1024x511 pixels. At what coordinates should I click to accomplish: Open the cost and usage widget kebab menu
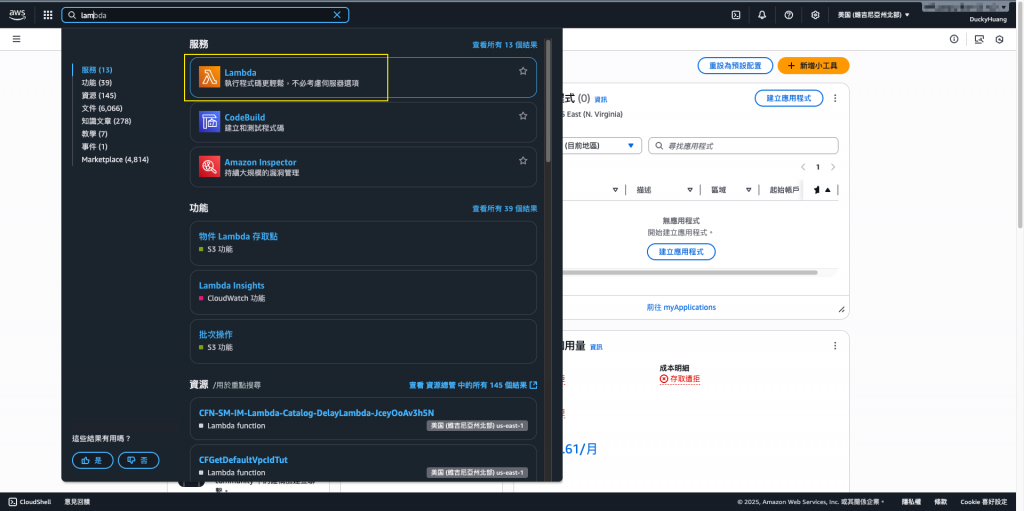point(835,346)
